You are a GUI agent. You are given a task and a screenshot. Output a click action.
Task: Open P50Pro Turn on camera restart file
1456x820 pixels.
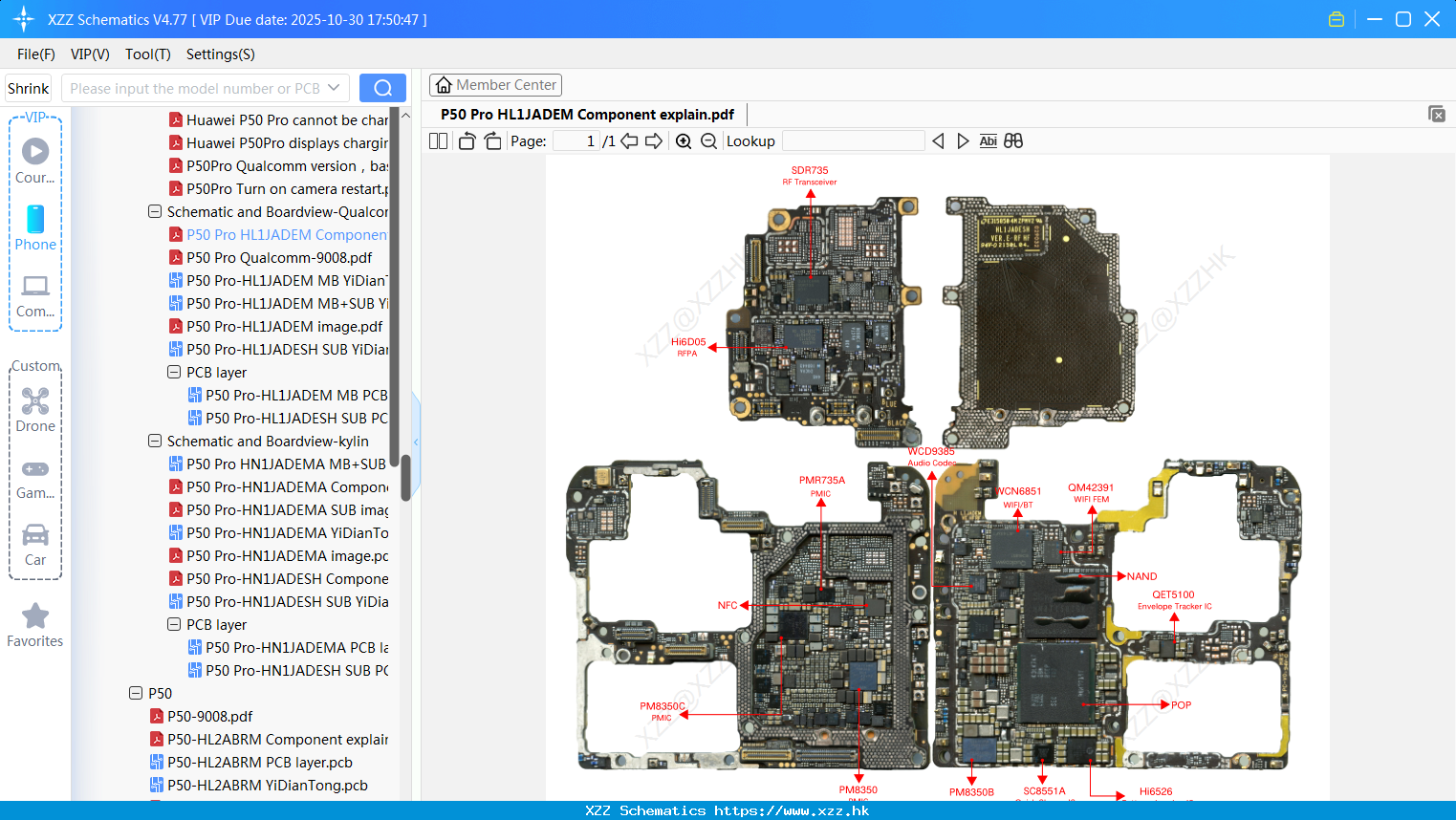278,188
